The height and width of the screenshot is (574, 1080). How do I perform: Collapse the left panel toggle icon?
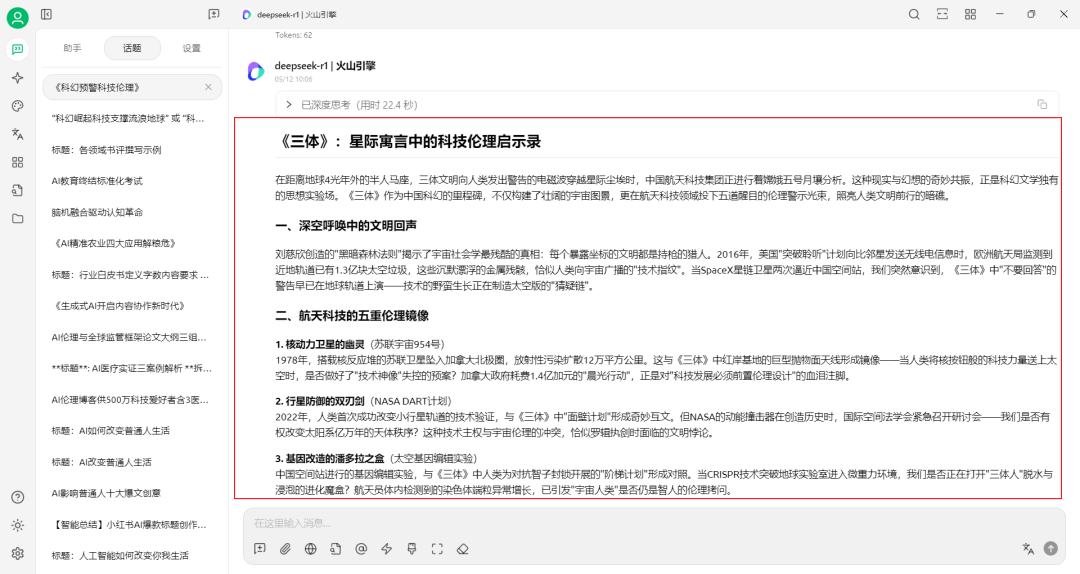(46, 14)
